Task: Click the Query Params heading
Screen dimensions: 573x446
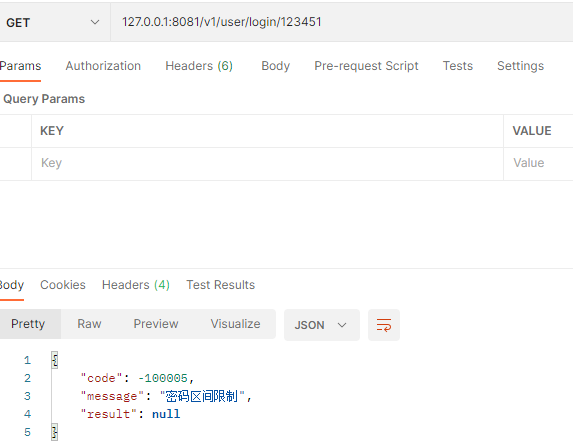Action: coord(44,99)
